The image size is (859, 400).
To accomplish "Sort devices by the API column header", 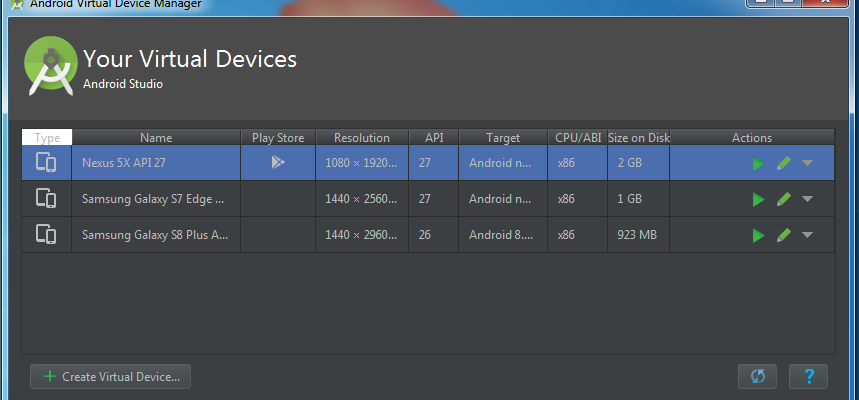I will point(434,138).
